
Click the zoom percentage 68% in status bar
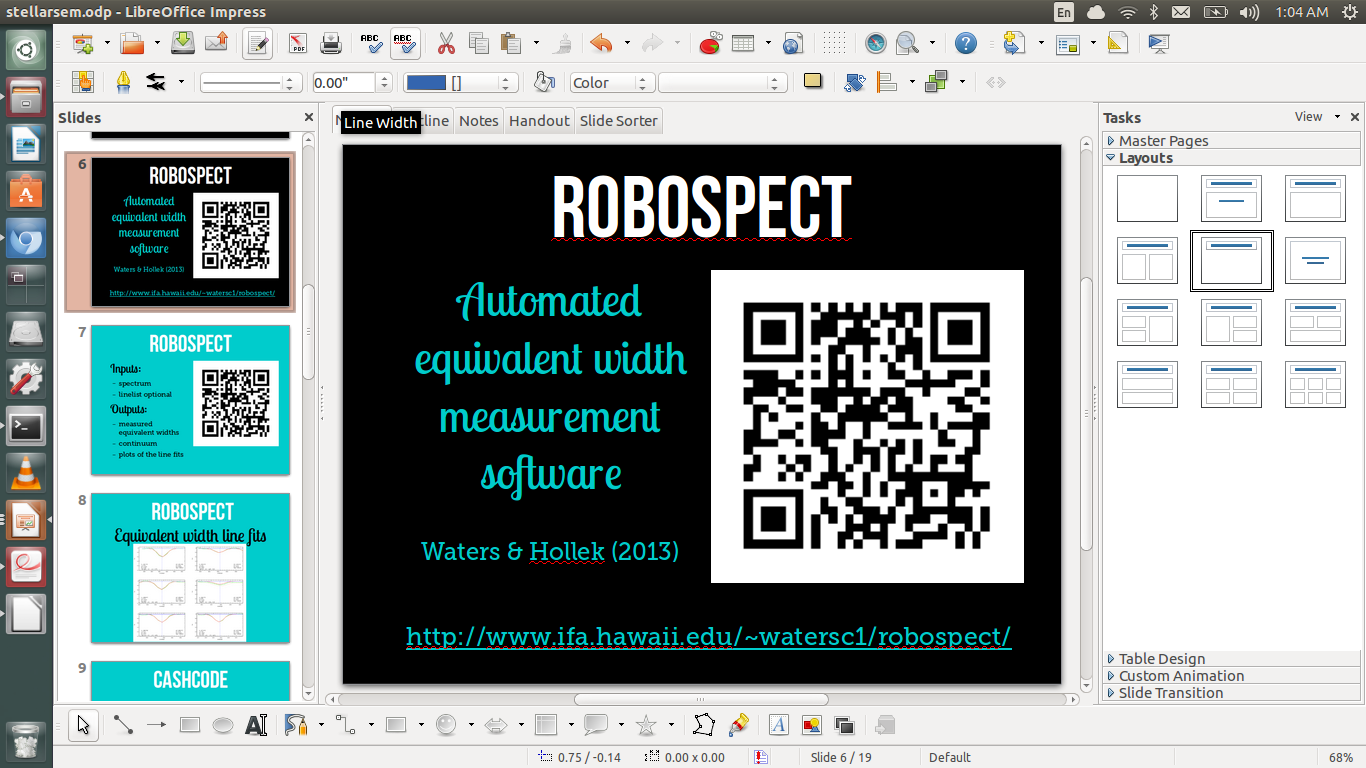(1341, 757)
